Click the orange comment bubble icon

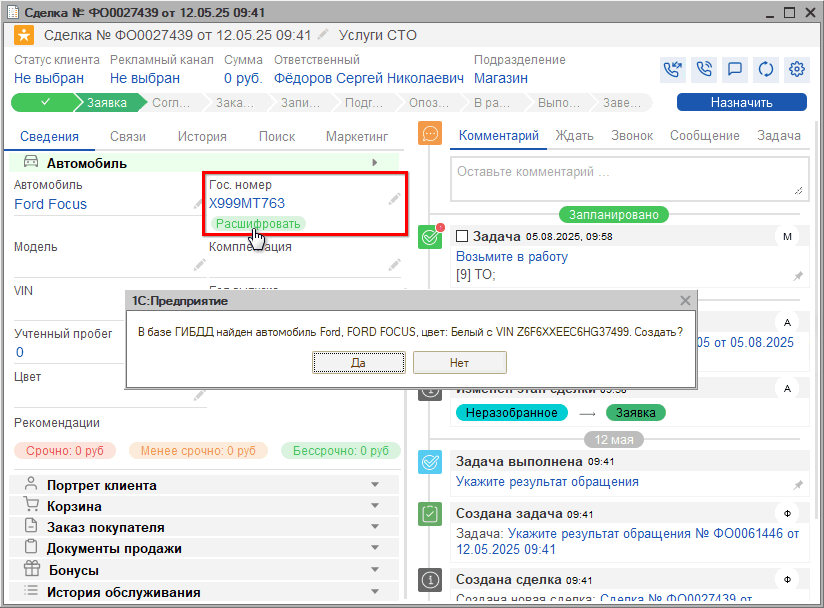click(x=430, y=134)
